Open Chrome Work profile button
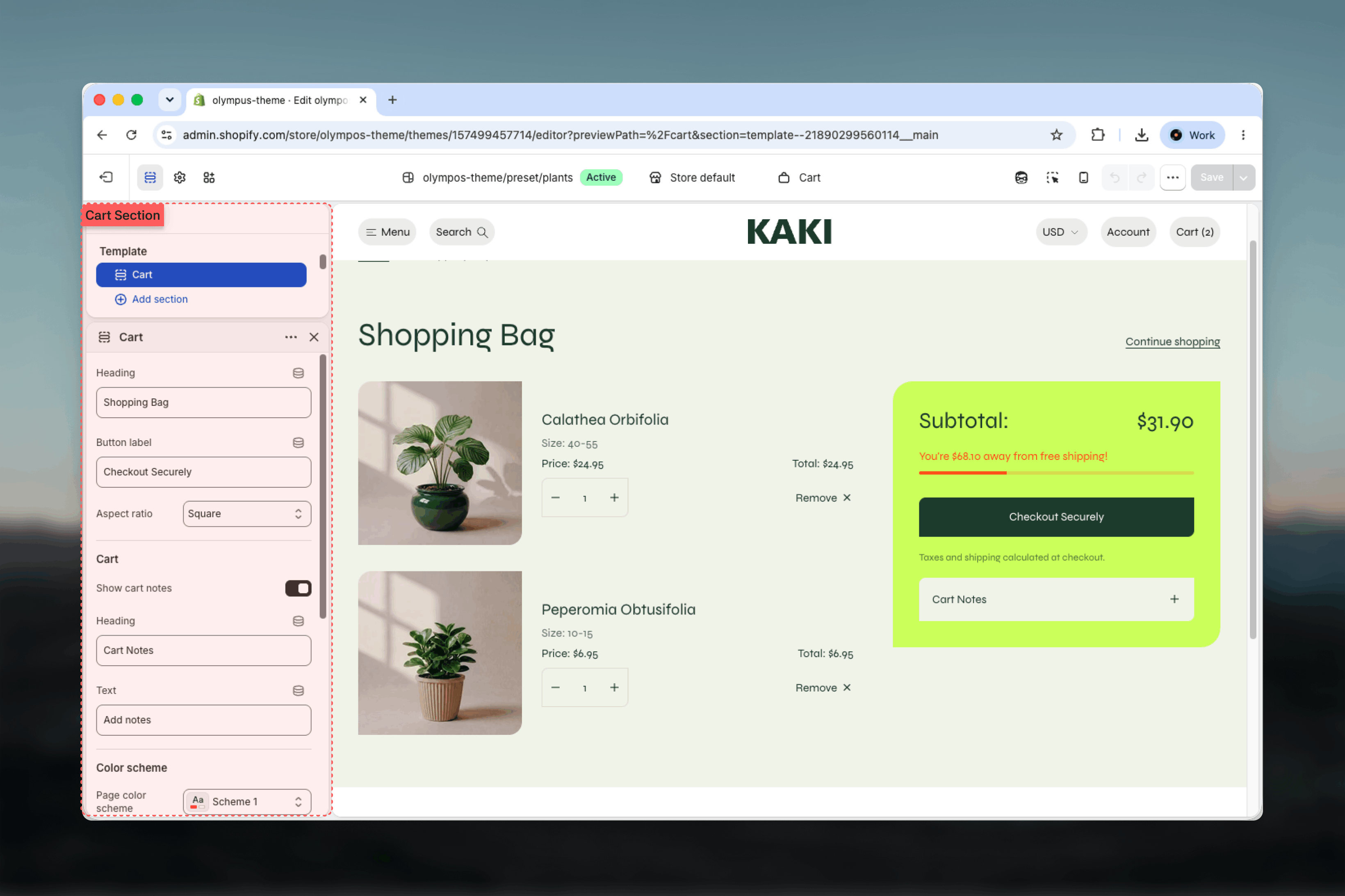This screenshot has width=1345, height=896. point(1192,135)
